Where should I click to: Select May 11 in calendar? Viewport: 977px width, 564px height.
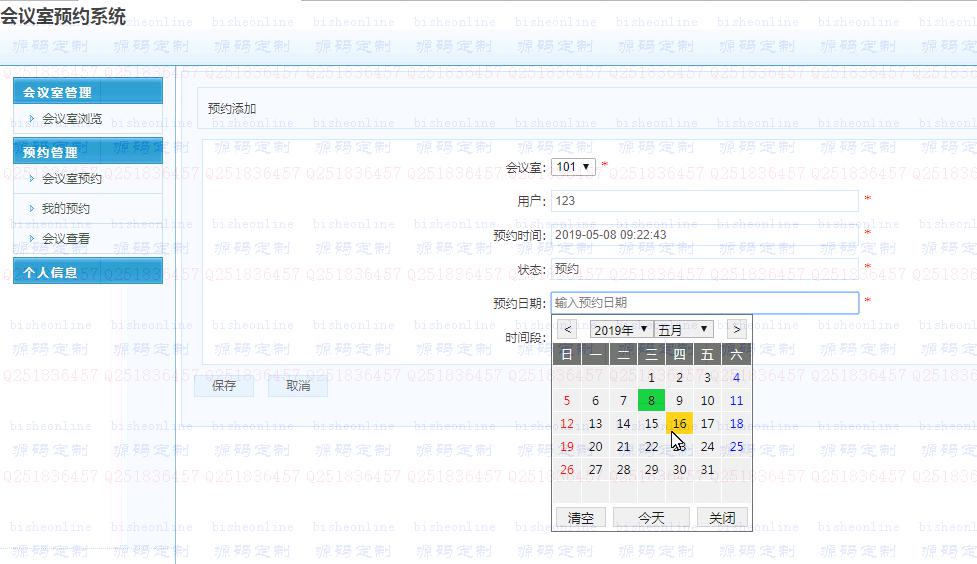(x=736, y=401)
